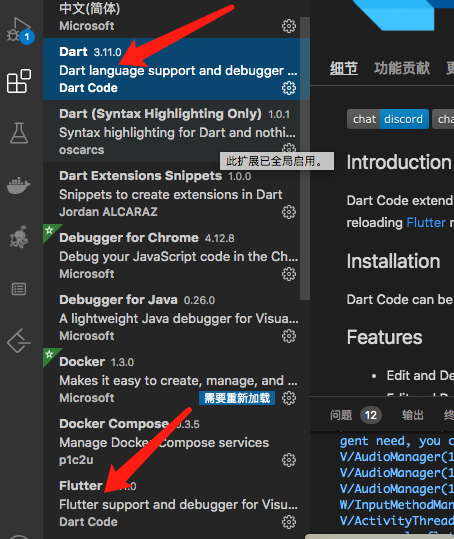Open the Test flask icon
Image resolution: width=454 pixels, height=539 pixels.
click(19, 133)
